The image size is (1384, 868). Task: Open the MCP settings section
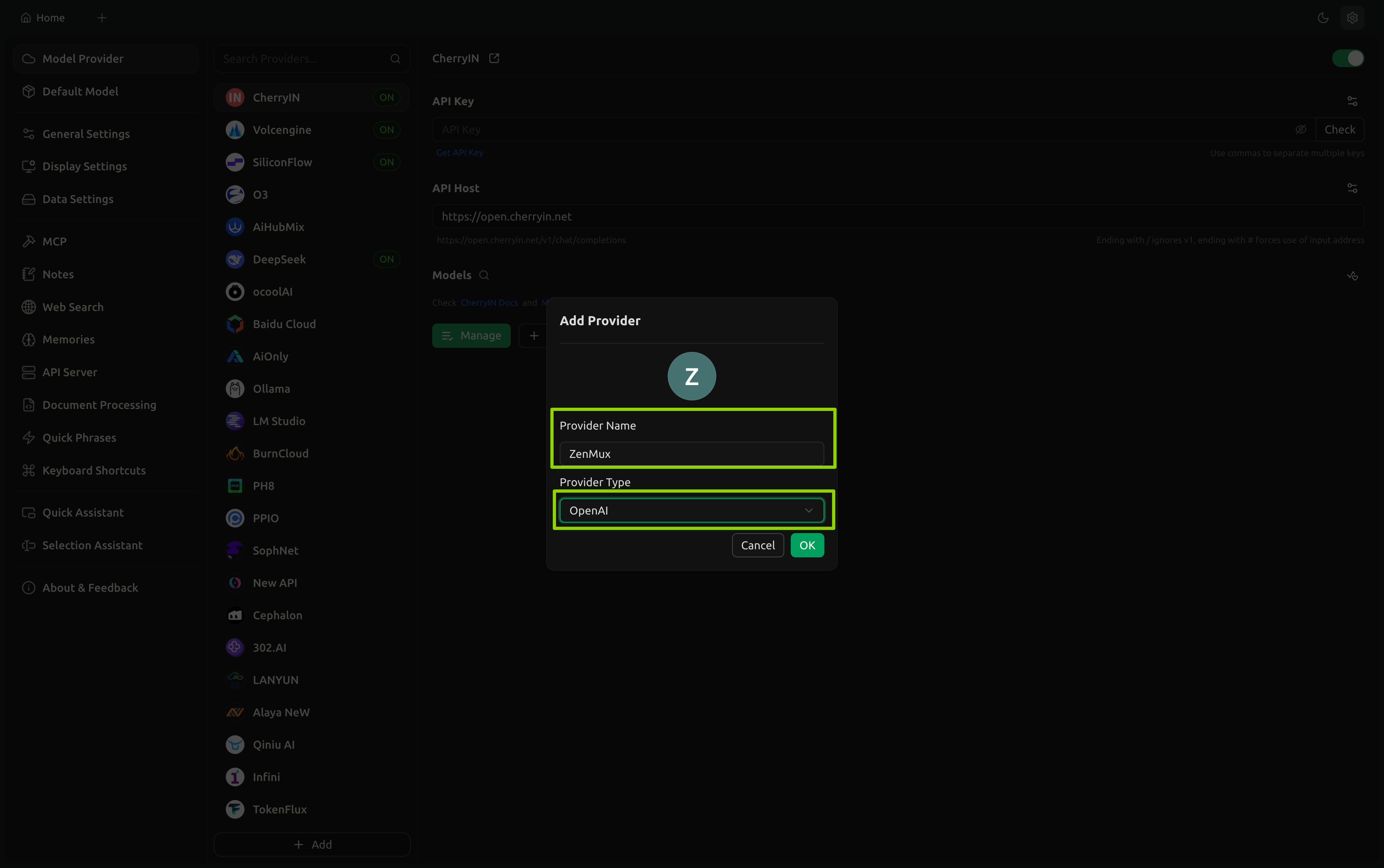click(106, 242)
